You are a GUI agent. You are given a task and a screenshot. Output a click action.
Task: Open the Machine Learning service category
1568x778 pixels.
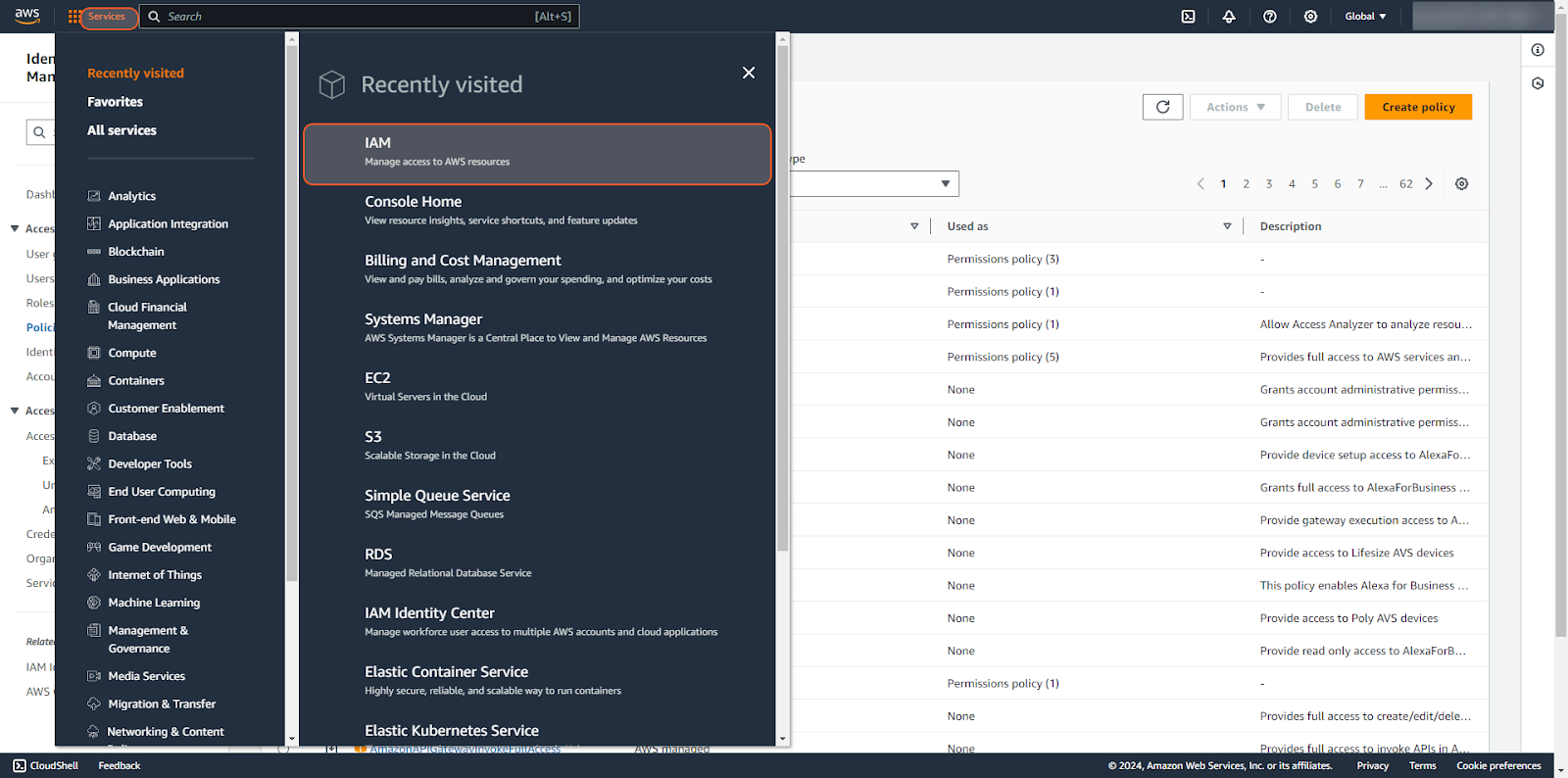point(154,603)
